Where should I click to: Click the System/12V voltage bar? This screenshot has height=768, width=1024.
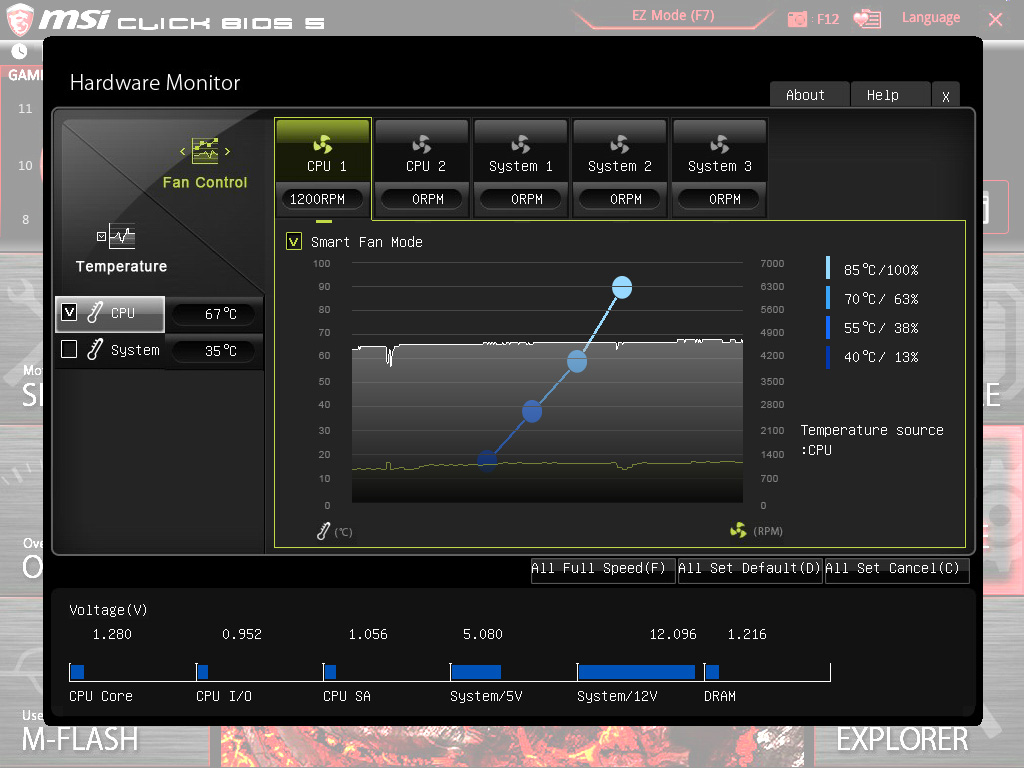pos(637,671)
